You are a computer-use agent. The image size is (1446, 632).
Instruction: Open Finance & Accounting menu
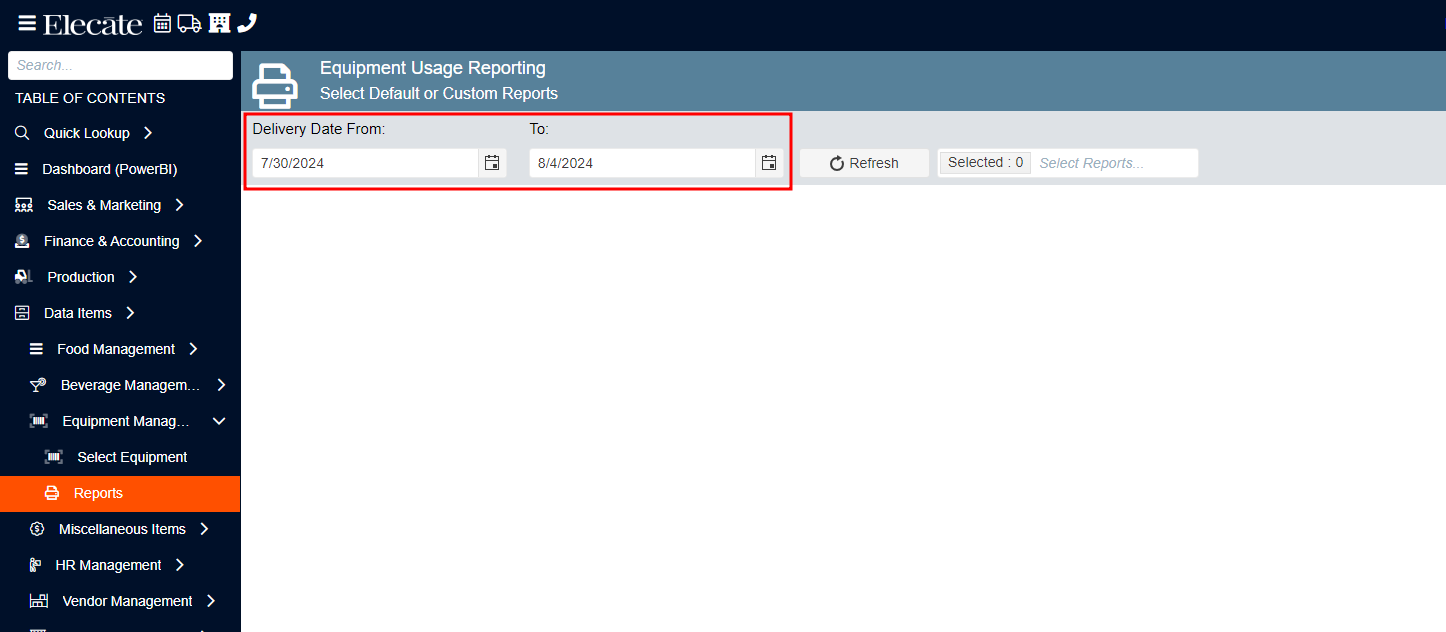(x=112, y=241)
